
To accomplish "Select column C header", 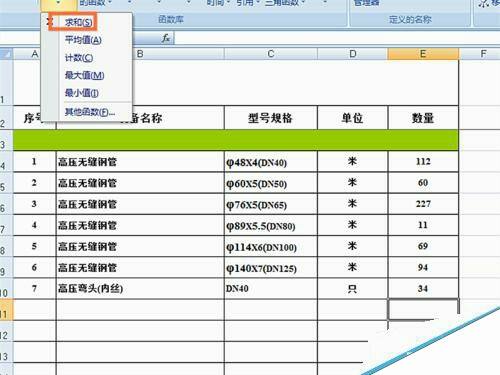I will [271, 54].
